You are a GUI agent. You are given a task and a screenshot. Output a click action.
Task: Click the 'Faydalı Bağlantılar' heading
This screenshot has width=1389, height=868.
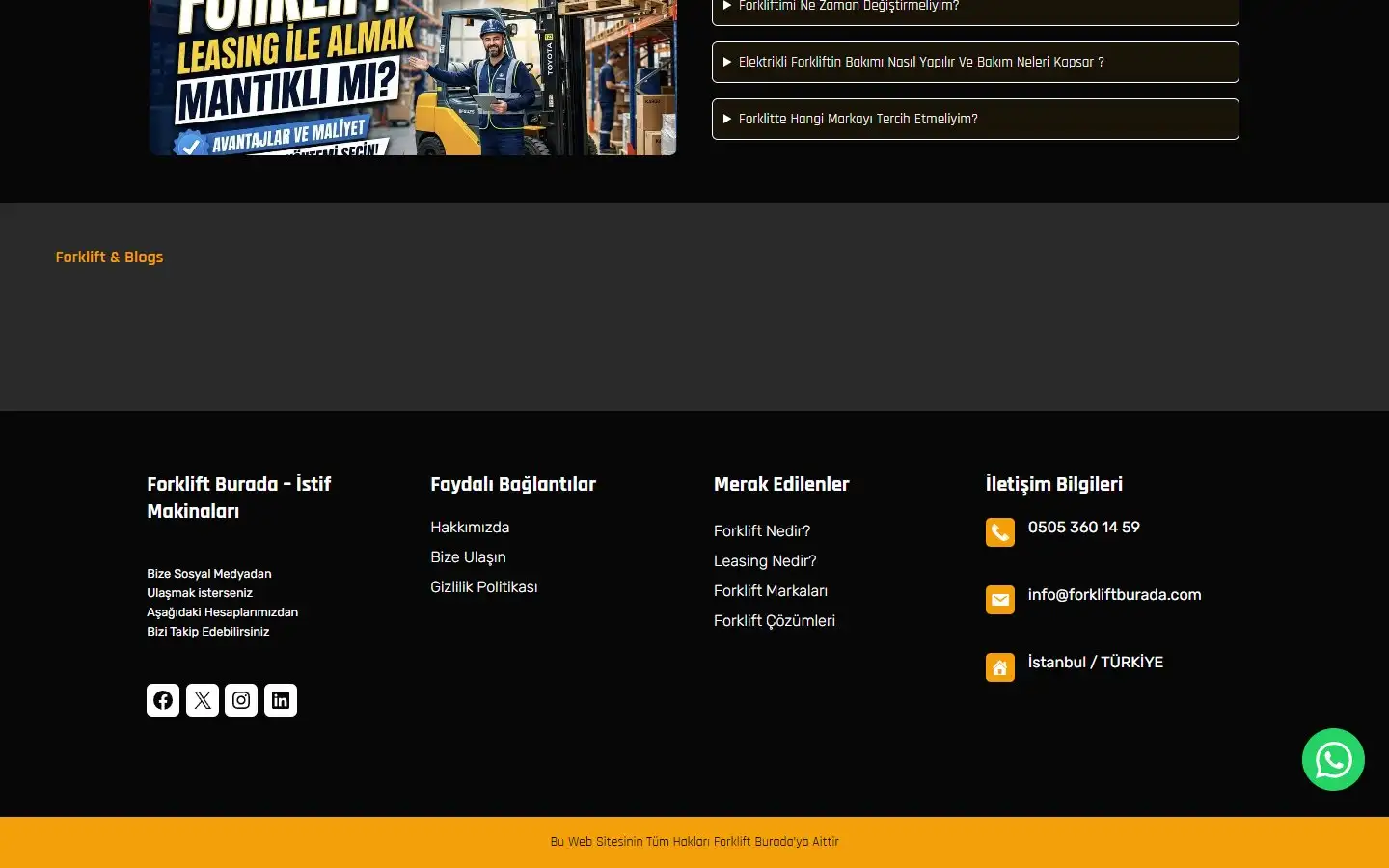513,484
